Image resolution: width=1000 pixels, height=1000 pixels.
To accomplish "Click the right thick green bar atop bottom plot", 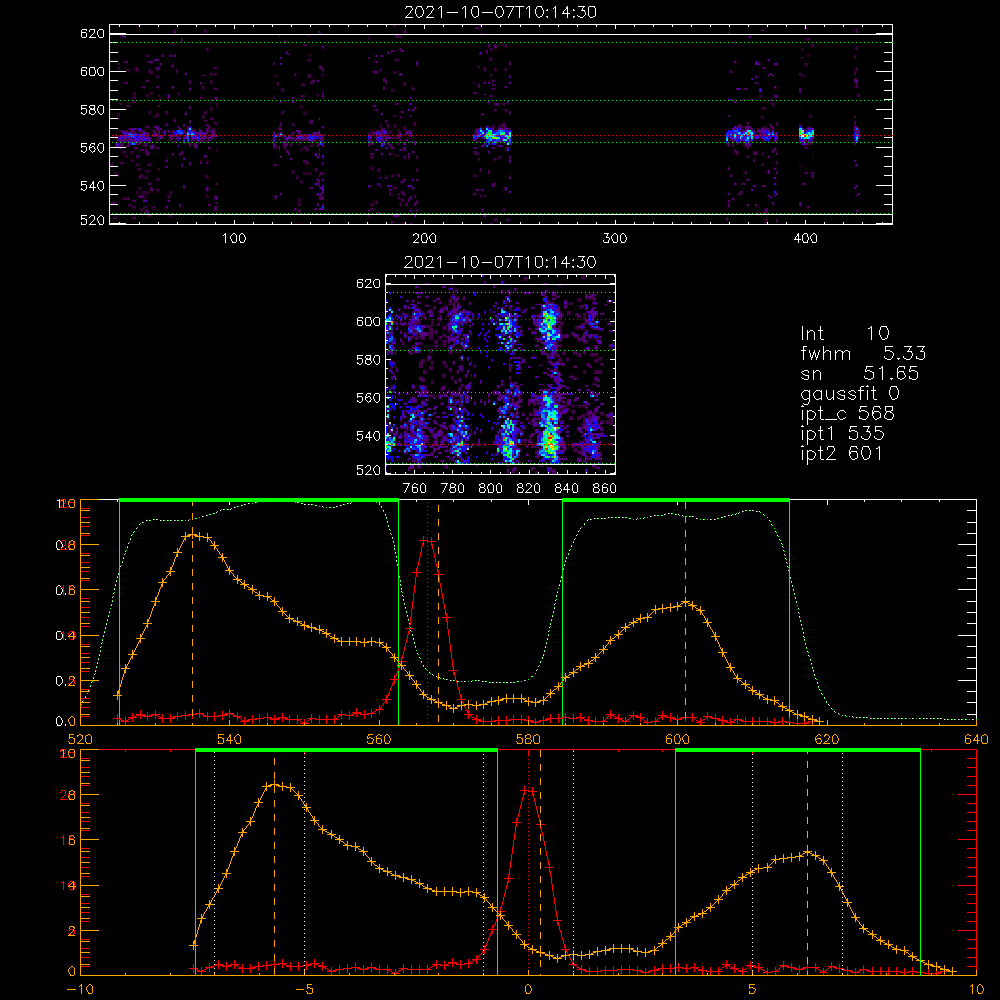I will coord(798,751).
